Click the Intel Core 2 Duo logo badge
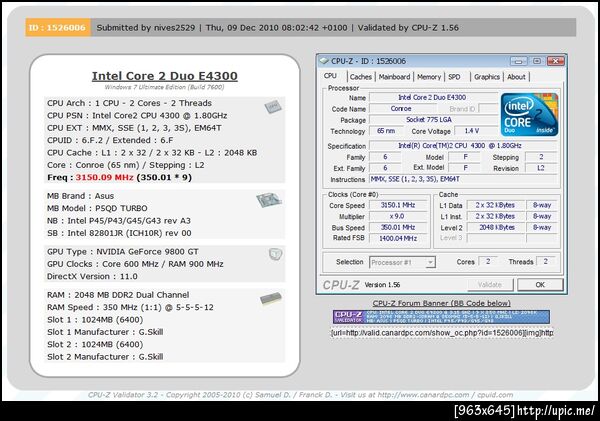Screen dimensions: 600x421 click(x=529, y=114)
